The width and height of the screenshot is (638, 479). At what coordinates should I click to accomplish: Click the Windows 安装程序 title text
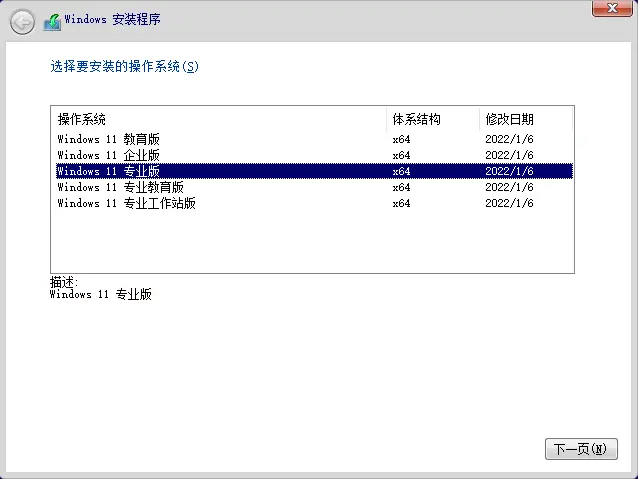point(112,20)
